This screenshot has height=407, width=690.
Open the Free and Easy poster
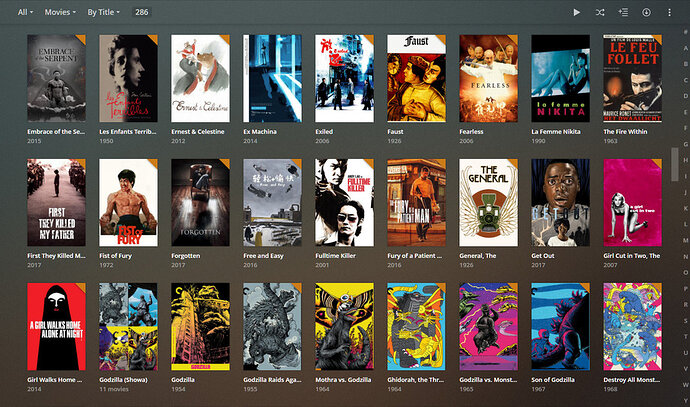(272, 202)
